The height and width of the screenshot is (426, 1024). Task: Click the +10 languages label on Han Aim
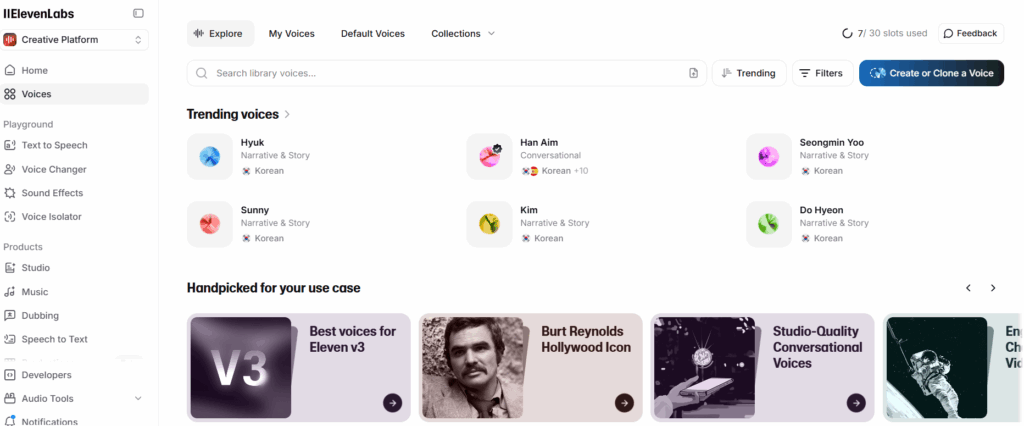tap(581, 171)
